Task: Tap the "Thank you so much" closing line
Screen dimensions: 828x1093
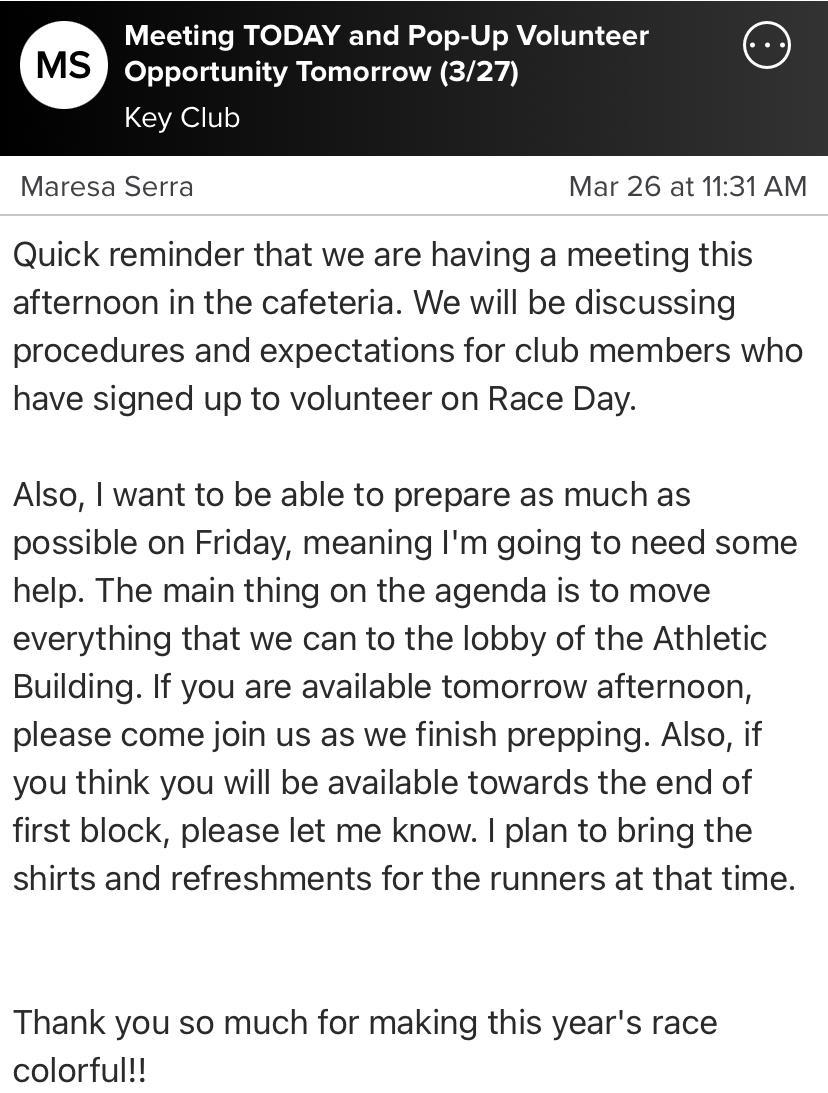Action: click(x=364, y=1023)
